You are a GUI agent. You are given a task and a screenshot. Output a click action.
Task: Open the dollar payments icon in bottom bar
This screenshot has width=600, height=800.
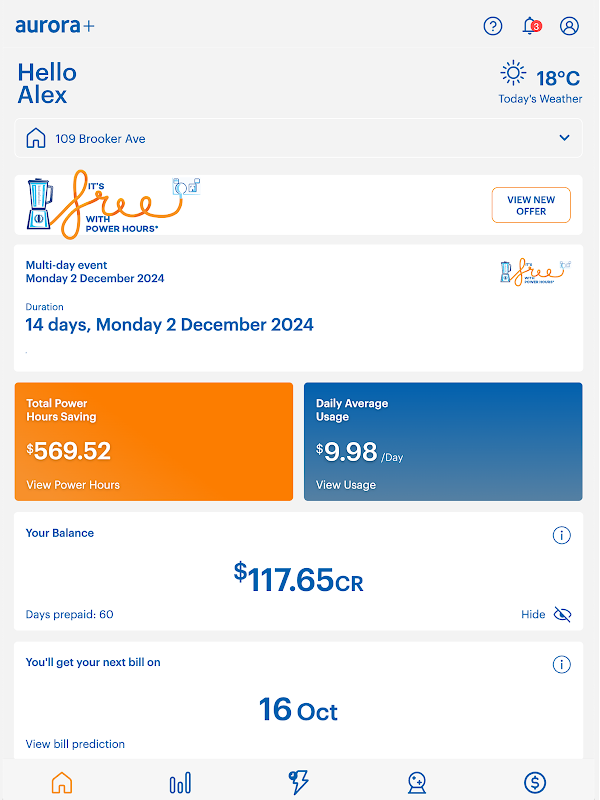(x=535, y=783)
